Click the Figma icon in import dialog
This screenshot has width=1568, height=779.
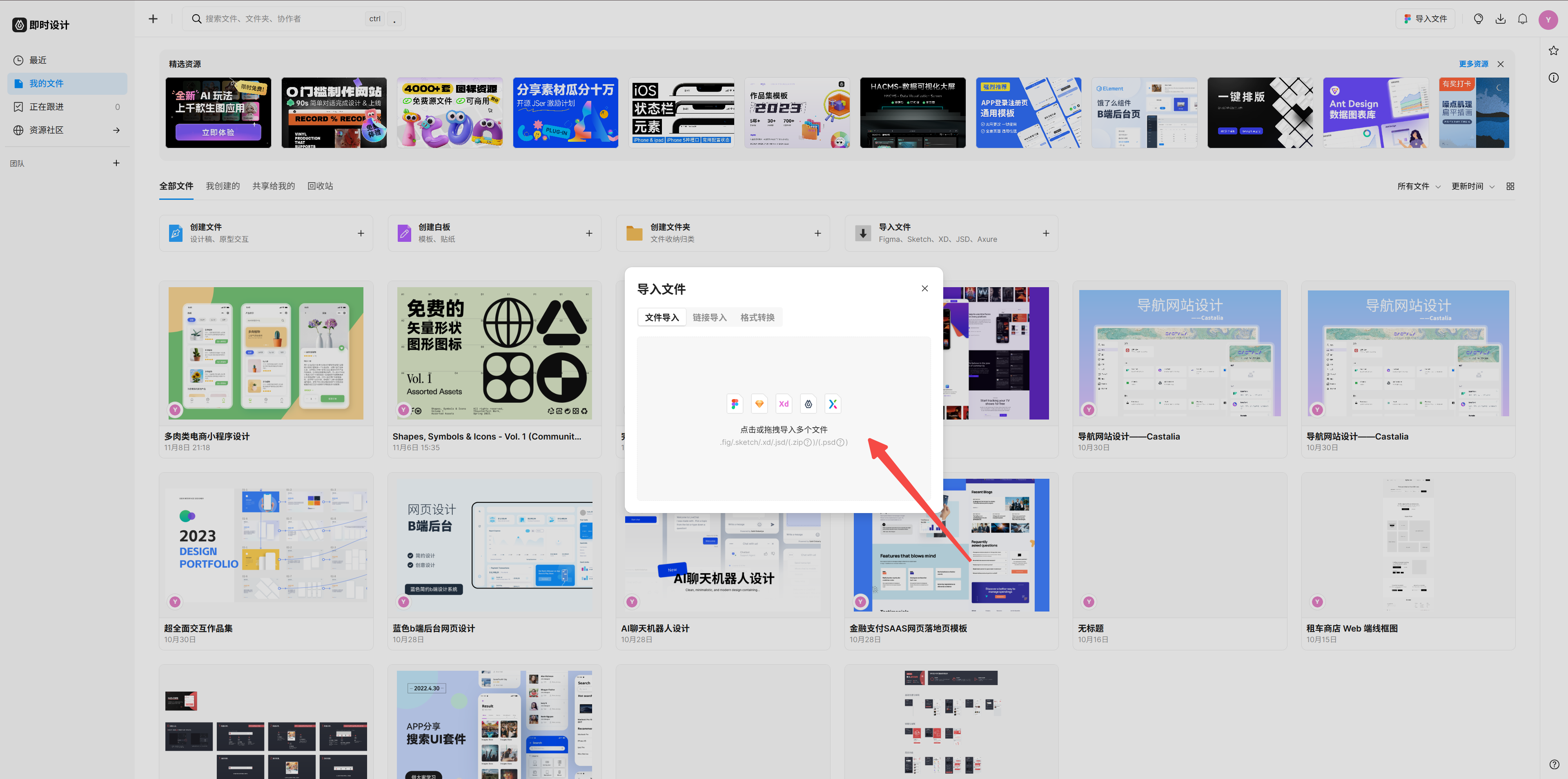(x=735, y=404)
